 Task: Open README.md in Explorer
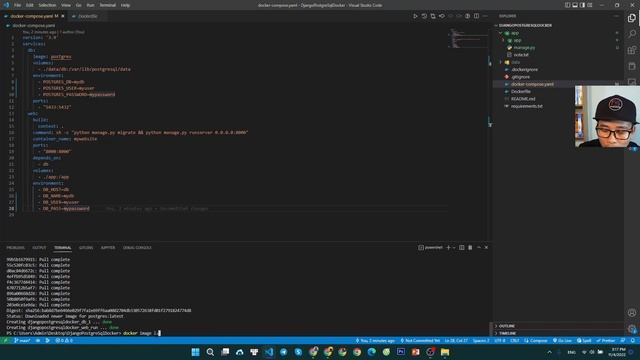(x=523, y=99)
